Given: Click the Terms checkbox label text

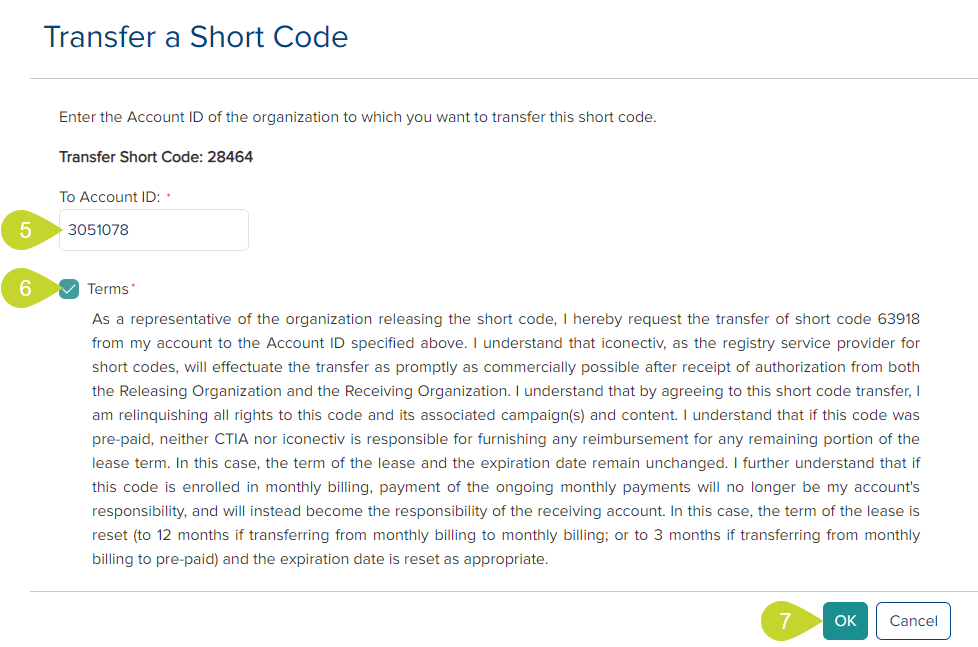Looking at the screenshot, I should tap(108, 289).
